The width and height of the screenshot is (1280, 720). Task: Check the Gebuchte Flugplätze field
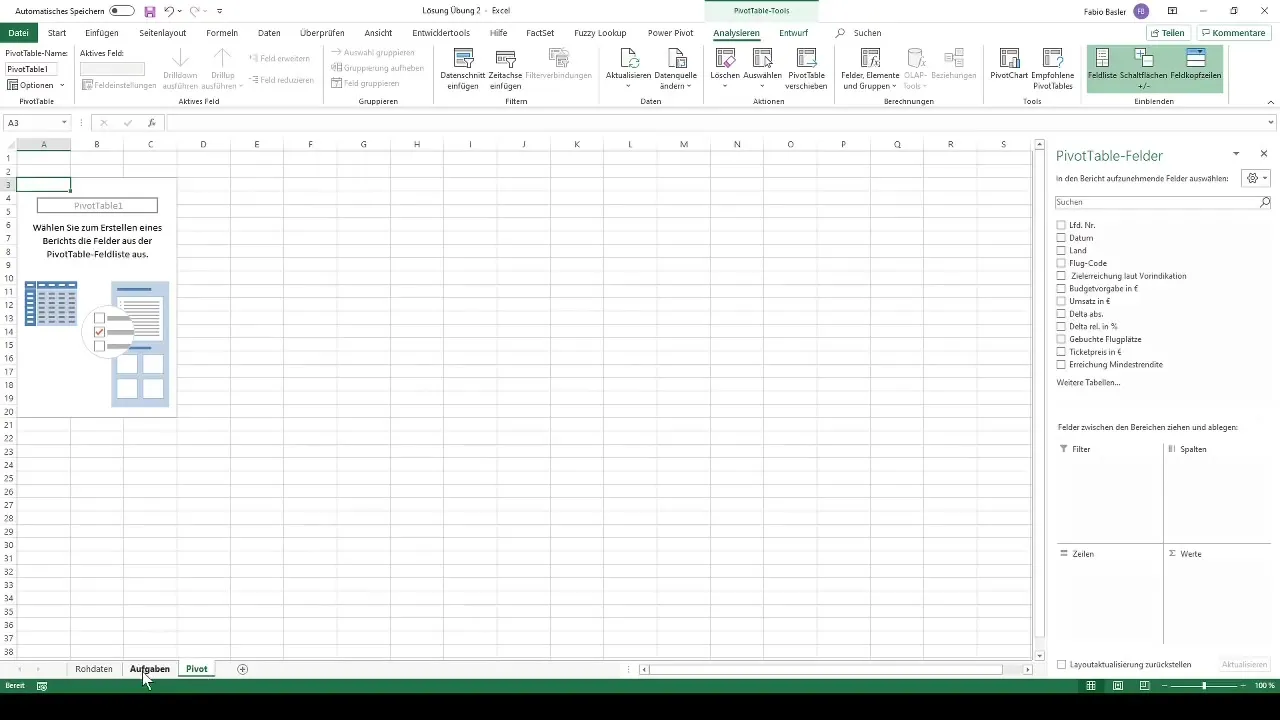click(x=1061, y=339)
